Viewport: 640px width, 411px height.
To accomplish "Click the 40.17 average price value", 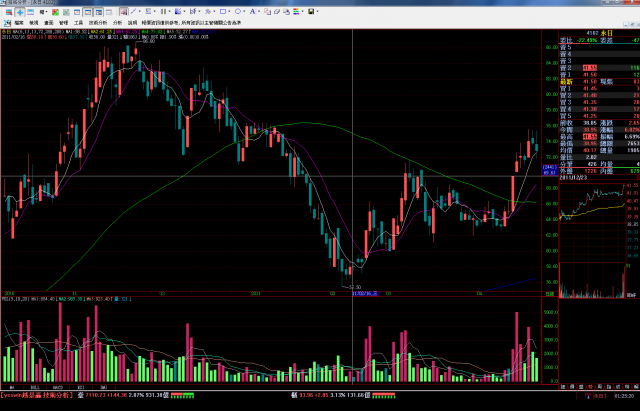I will (590, 150).
